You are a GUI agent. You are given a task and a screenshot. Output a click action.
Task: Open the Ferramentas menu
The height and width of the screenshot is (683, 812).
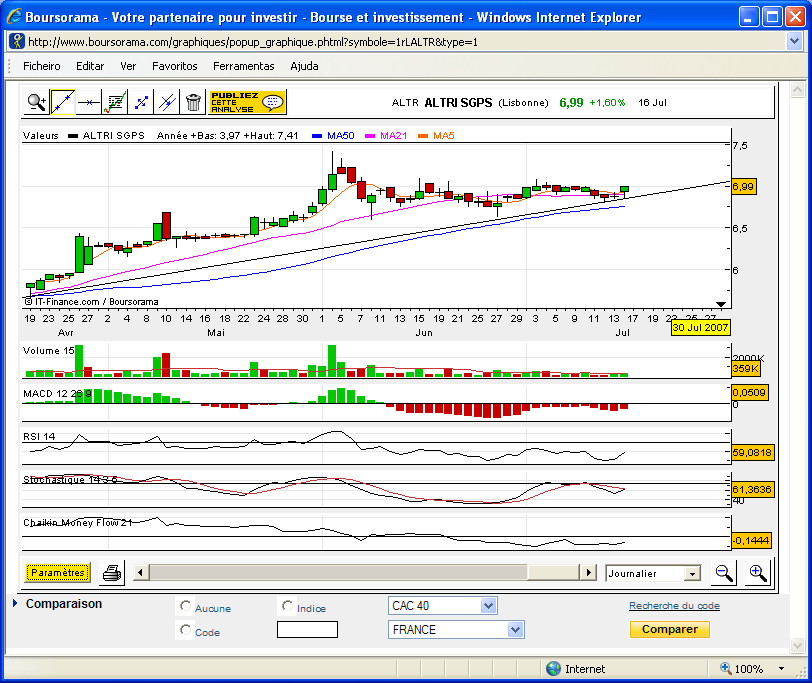243,66
